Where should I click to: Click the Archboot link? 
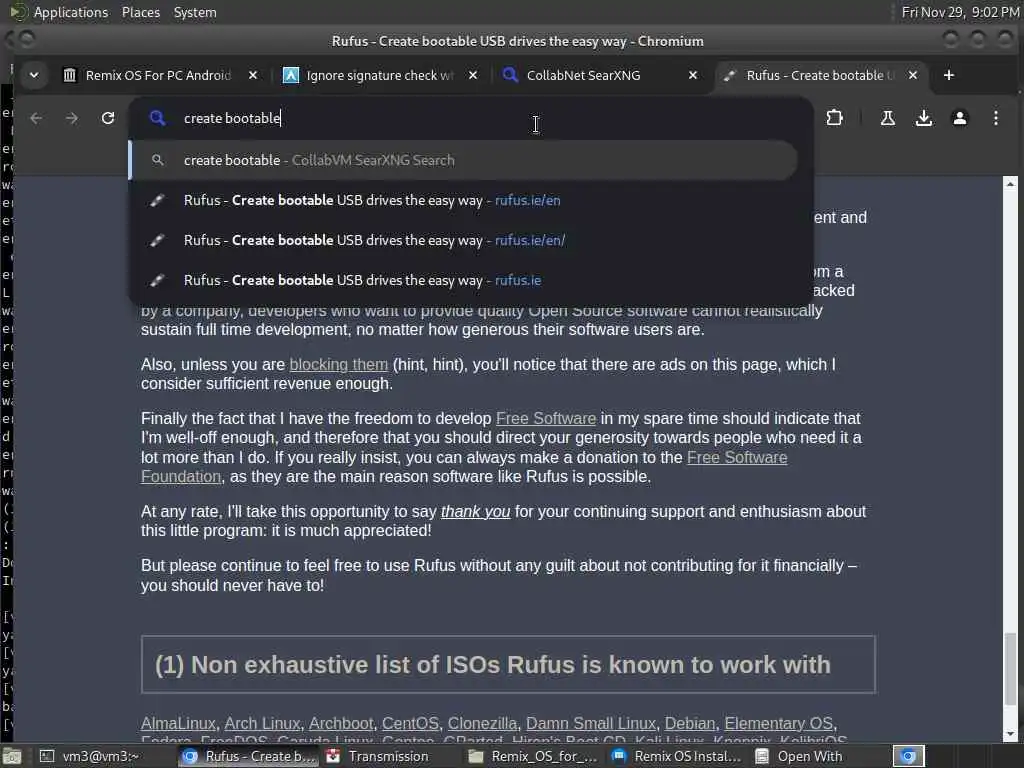click(341, 724)
